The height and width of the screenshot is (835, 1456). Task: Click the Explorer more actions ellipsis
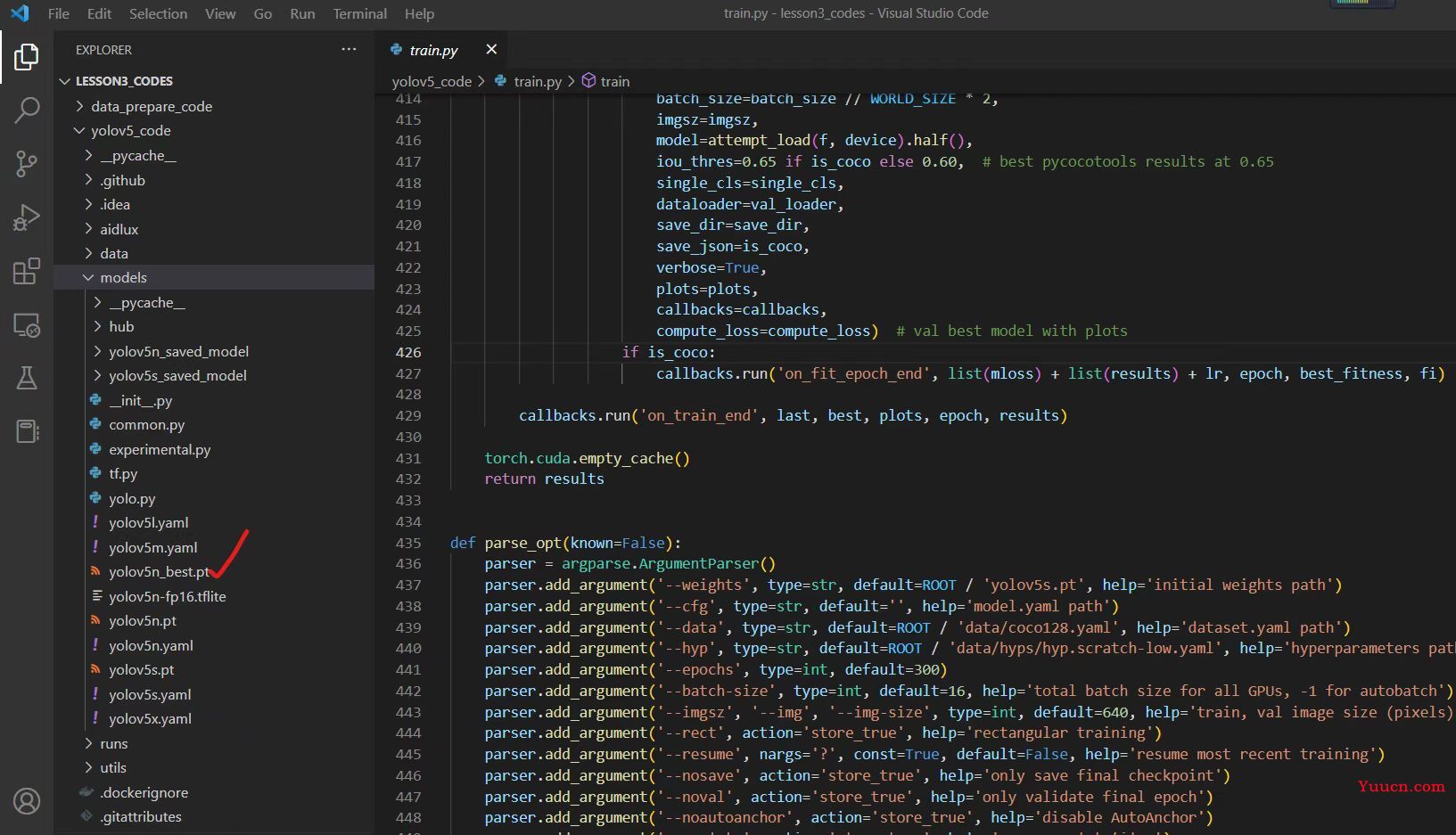pos(349,49)
